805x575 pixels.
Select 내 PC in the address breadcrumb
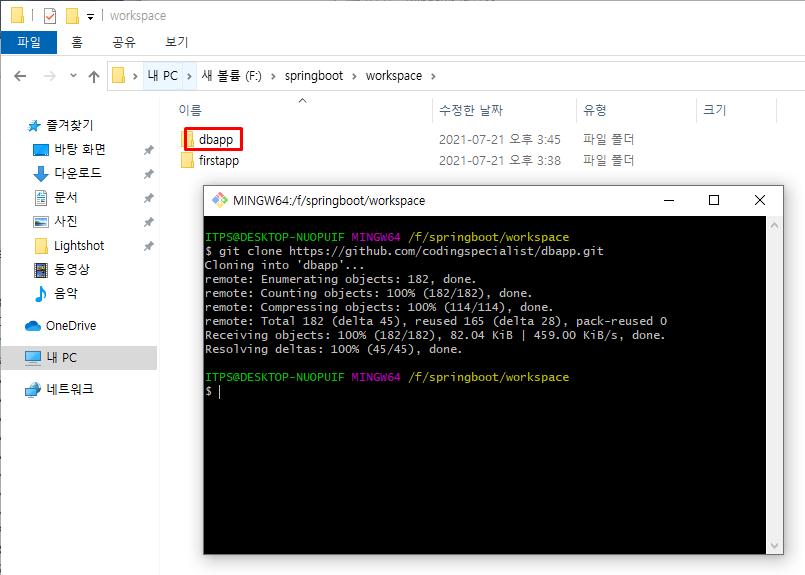point(163,76)
